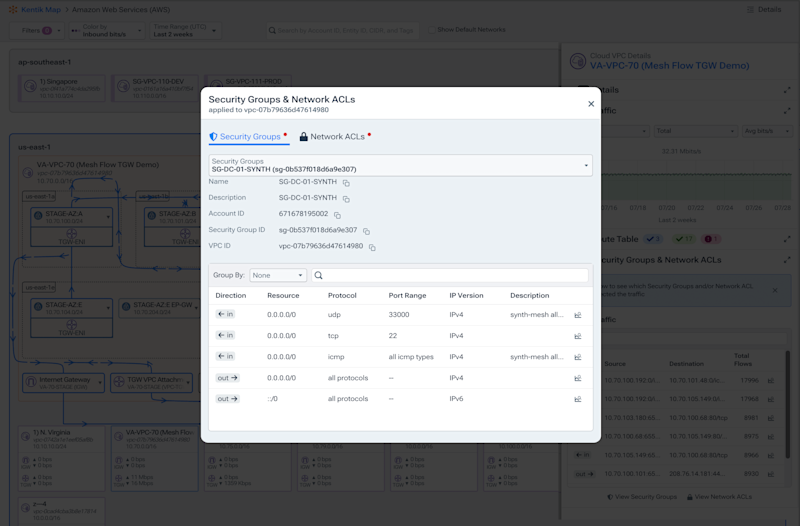Screen dimensions: 800x526
Task: Expand the Route Table section
Action: 787,239
